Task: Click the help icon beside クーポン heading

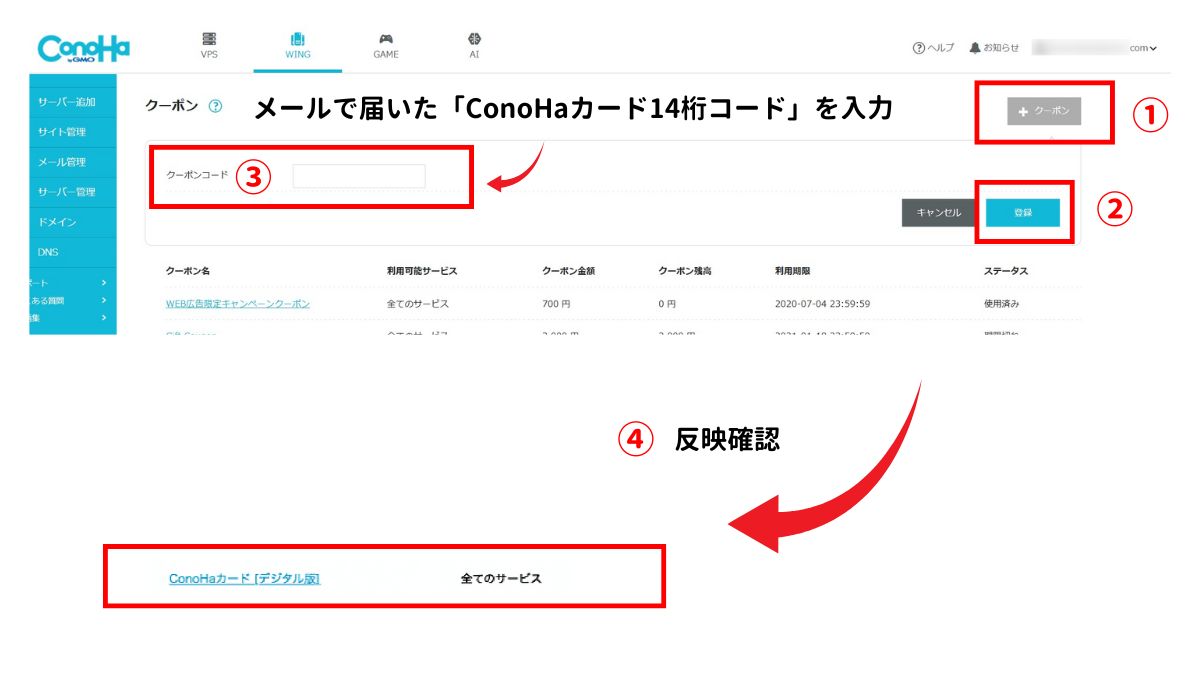Action: (x=215, y=106)
